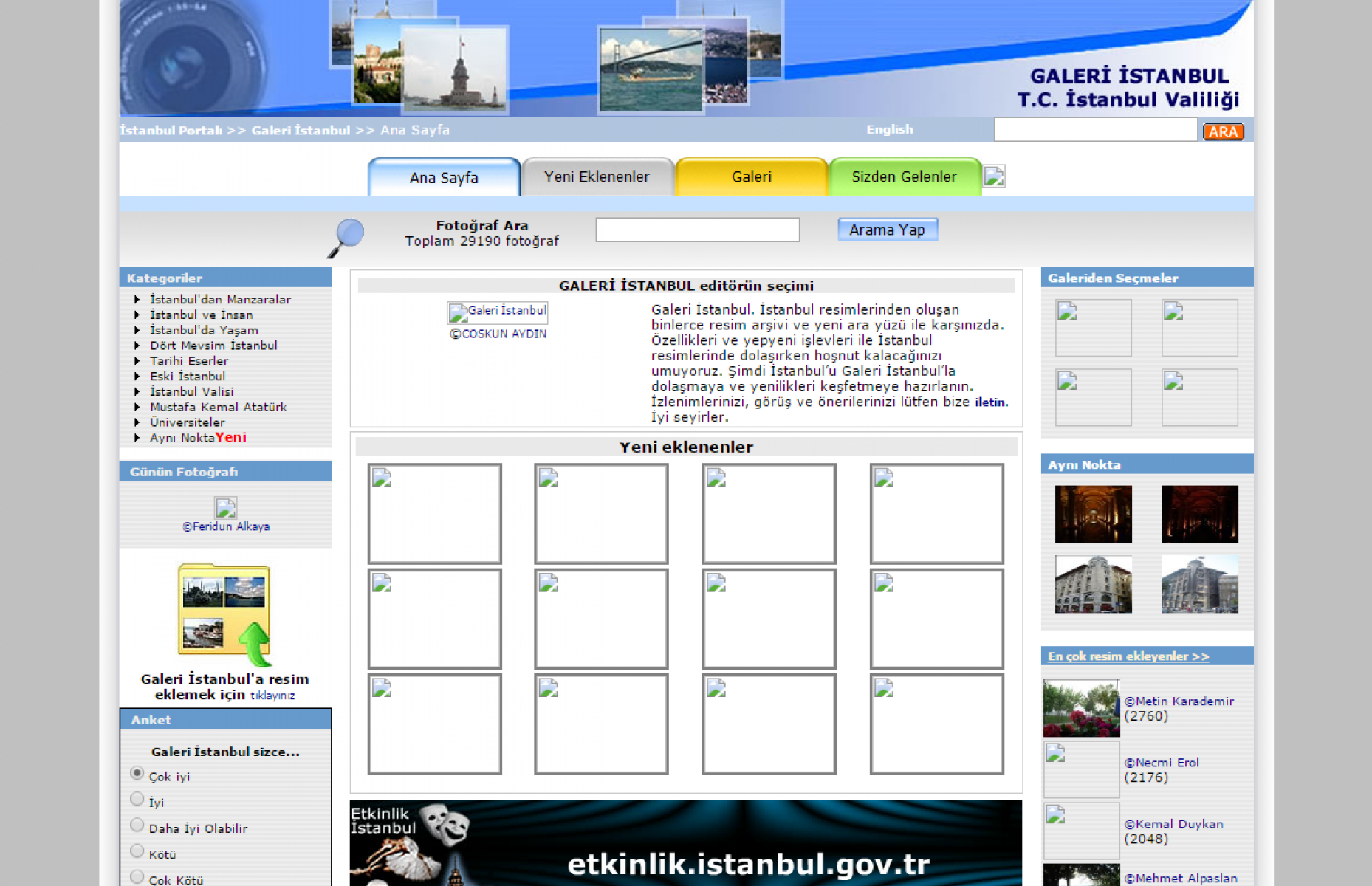This screenshot has width=1372, height=886.
Task: Expand the İstanbul'dan Manzaralar category arrow
Action: tap(137, 300)
